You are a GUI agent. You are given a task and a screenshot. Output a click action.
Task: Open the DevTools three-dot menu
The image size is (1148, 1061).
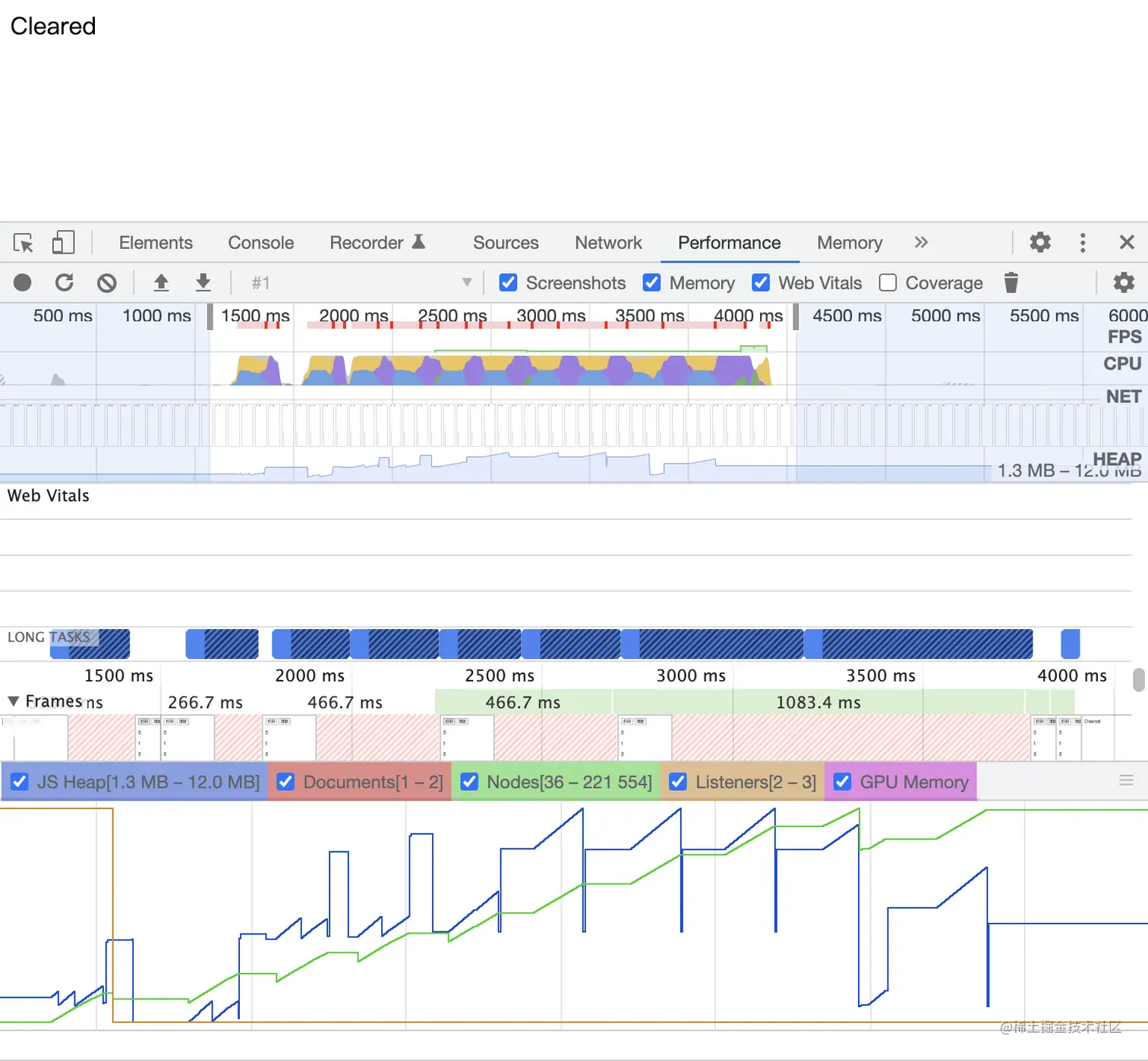1083,243
